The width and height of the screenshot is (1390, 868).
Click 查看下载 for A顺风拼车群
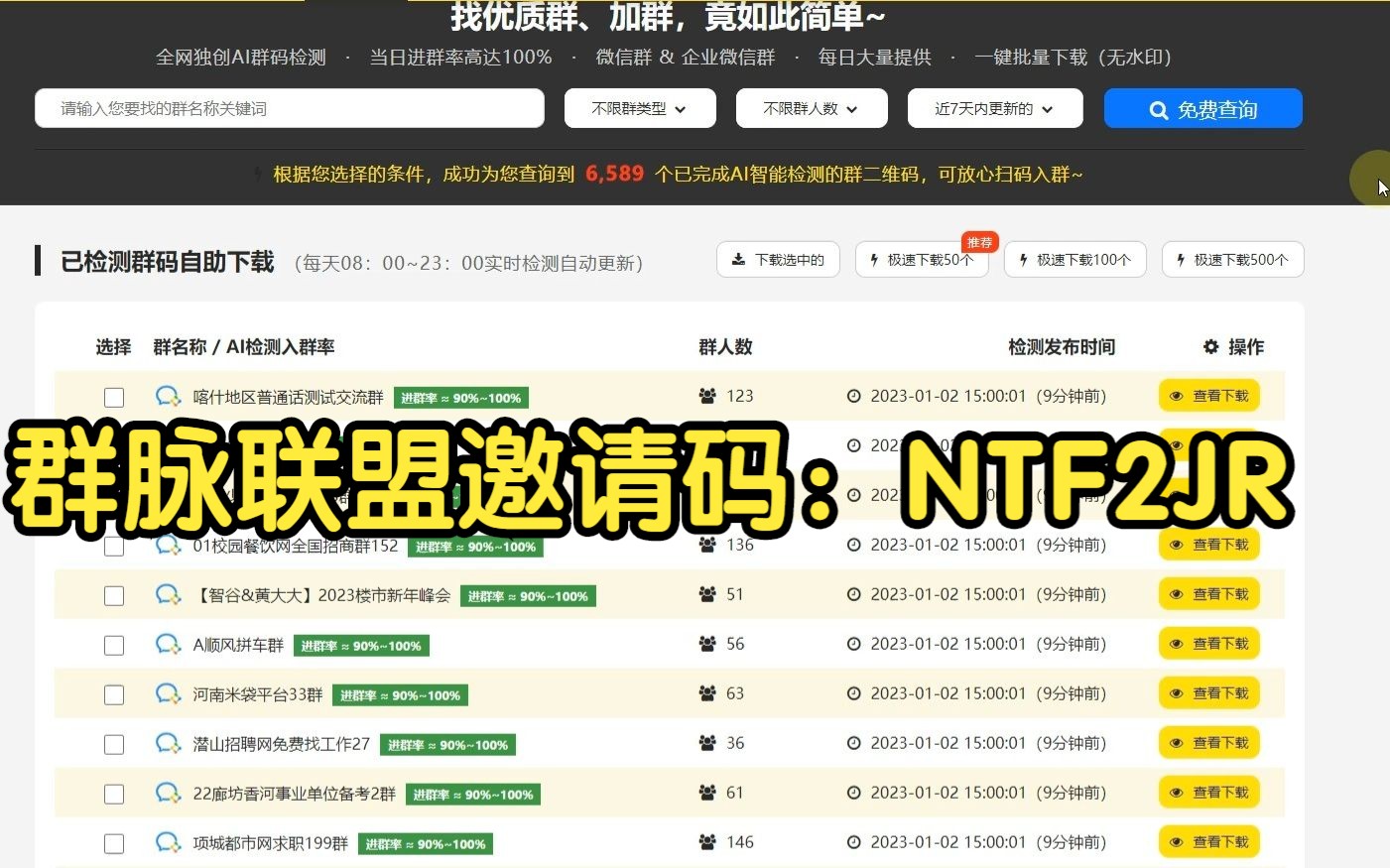[x=1209, y=644]
